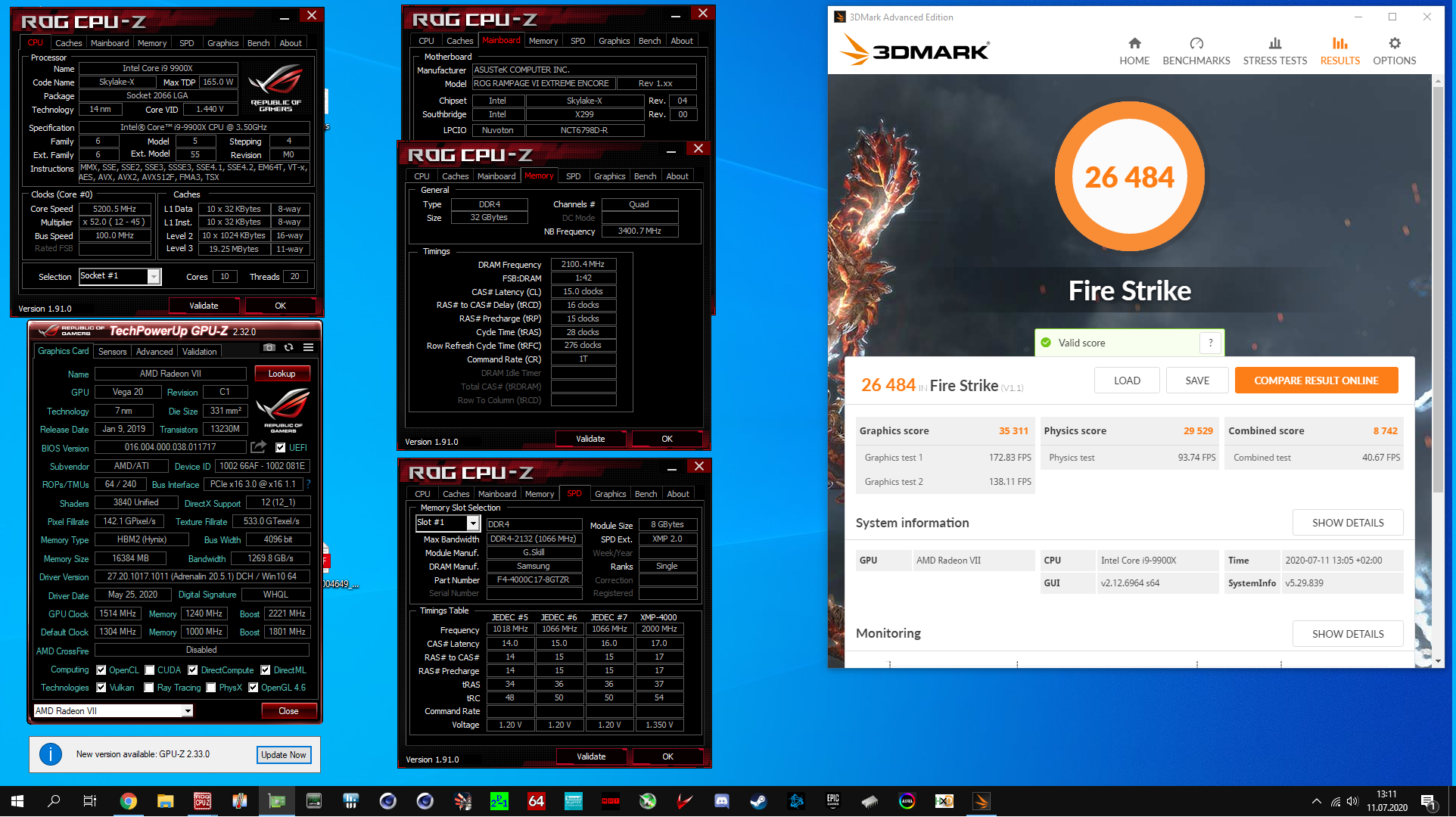Open 3DMark BENCHMARKS section
1456x817 pixels.
(1196, 51)
